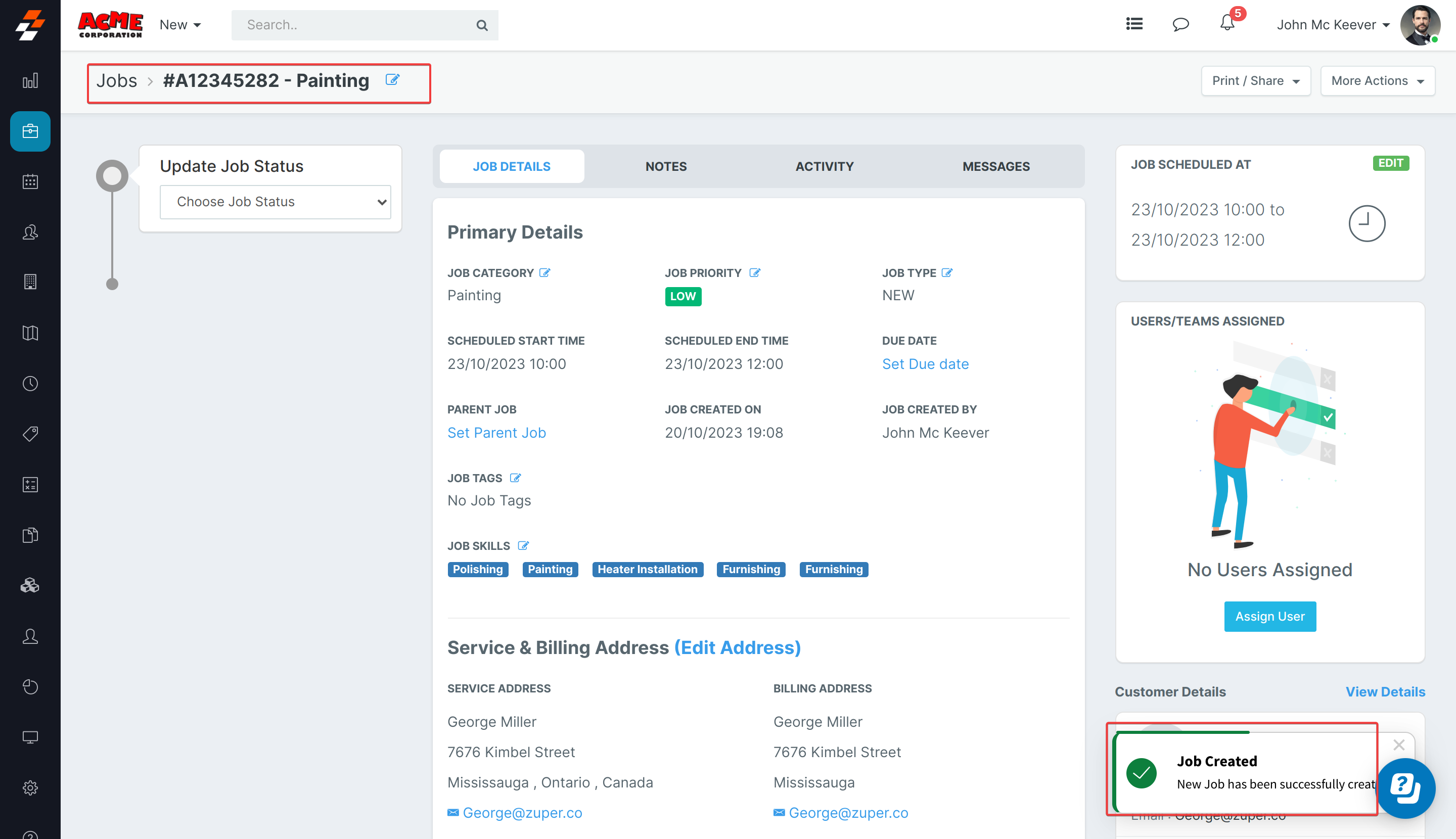Switch to the Notes tab
Image resolution: width=1456 pixels, height=839 pixels.
point(666,166)
